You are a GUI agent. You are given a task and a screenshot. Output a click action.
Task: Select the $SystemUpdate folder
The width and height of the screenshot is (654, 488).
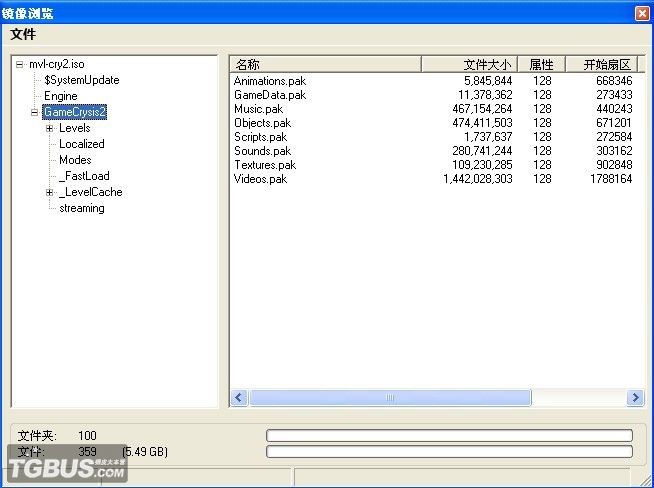click(x=81, y=80)
